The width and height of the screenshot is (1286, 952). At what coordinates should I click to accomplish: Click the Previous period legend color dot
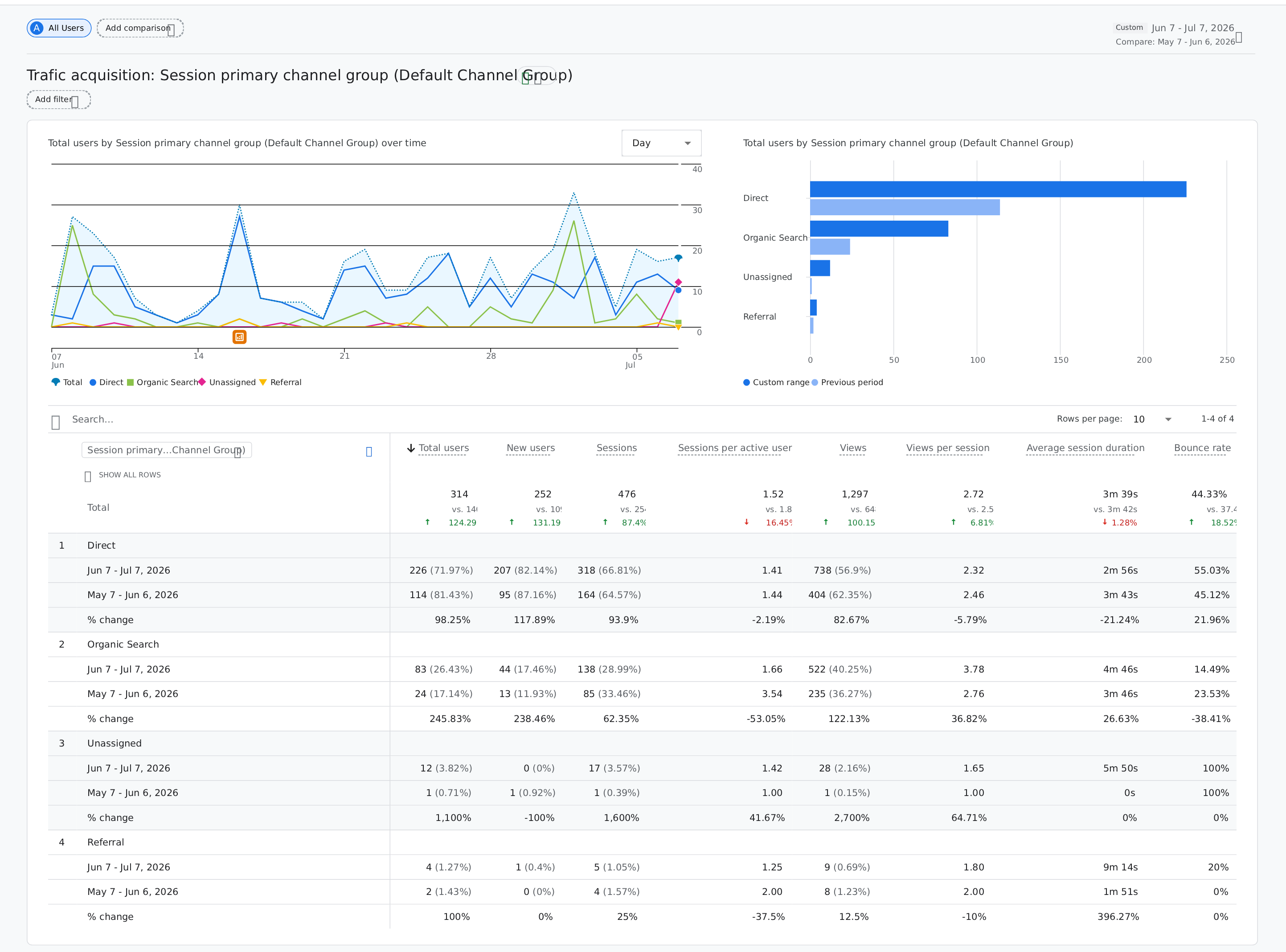[x=815, y=382]
